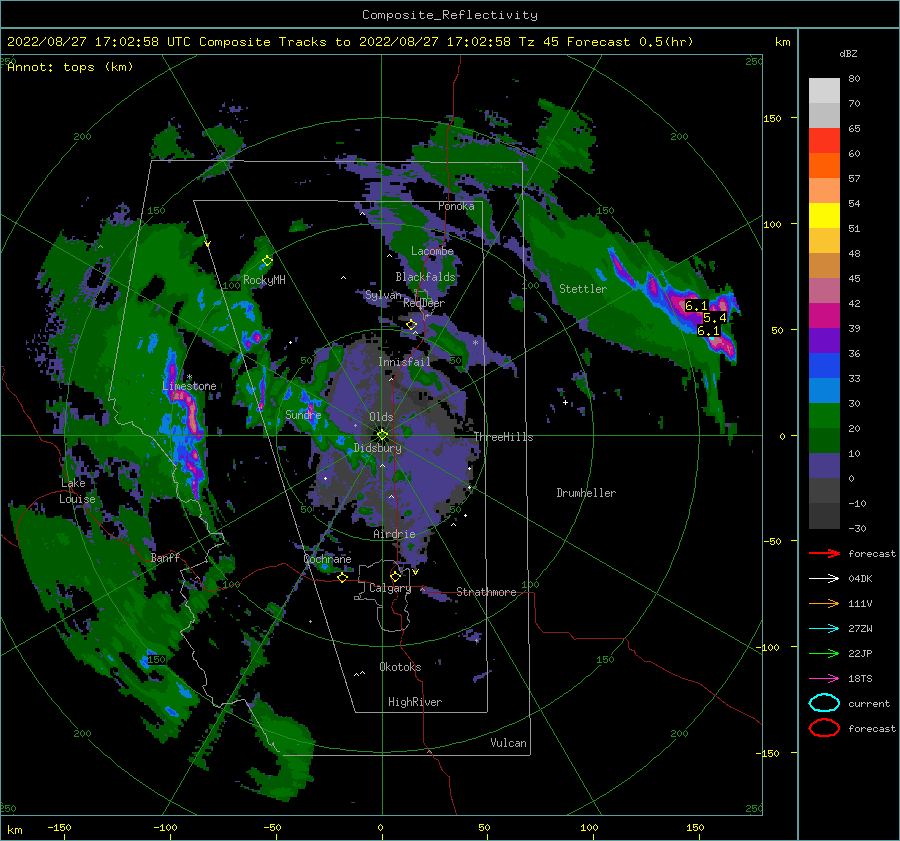Image resolution: width=900 pixels, height=841 pixels.
Task: Click the Lacombe city label
Action: [x=432, y=251]
